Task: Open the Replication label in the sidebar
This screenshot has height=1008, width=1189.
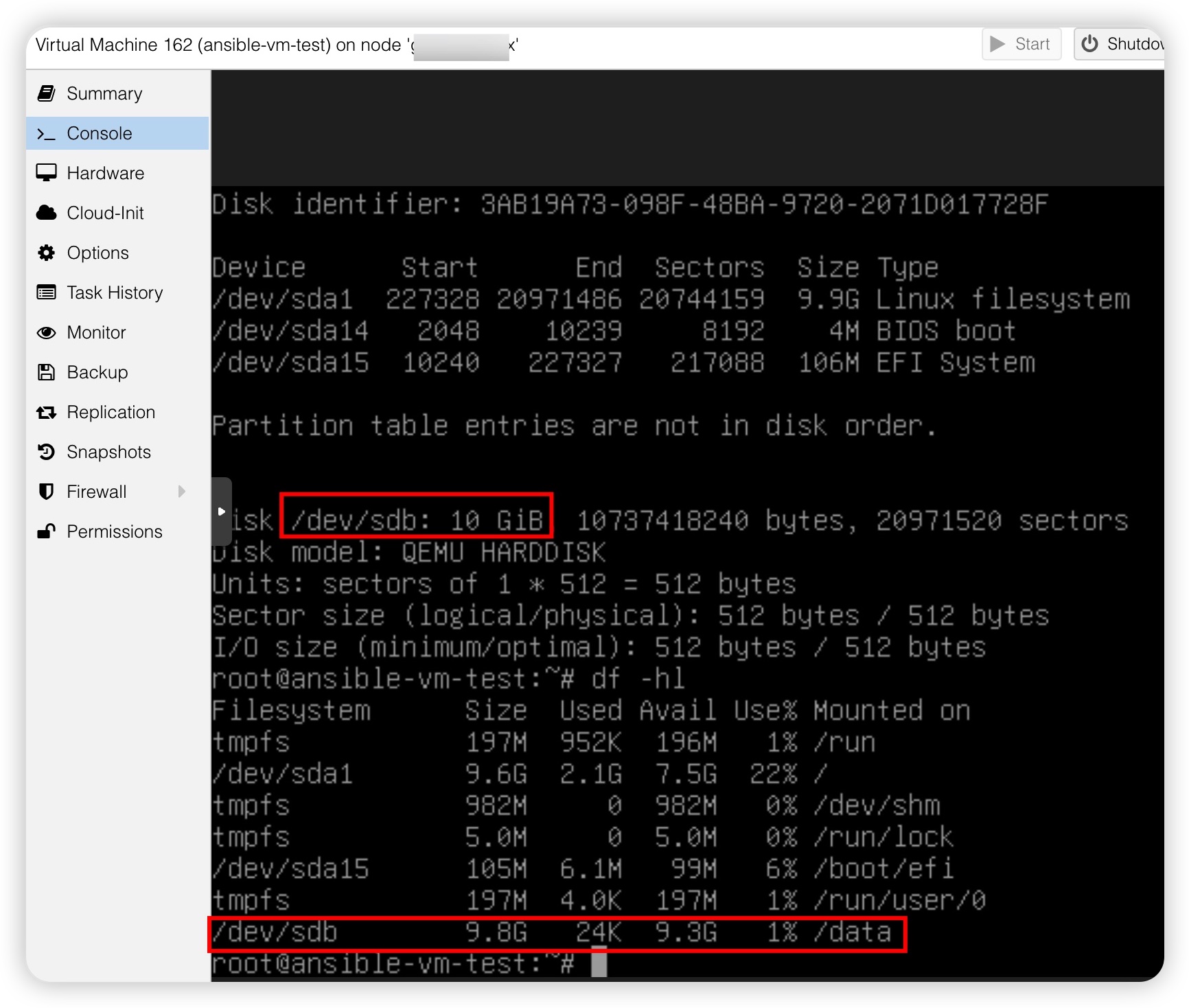Action: (111, 412)
